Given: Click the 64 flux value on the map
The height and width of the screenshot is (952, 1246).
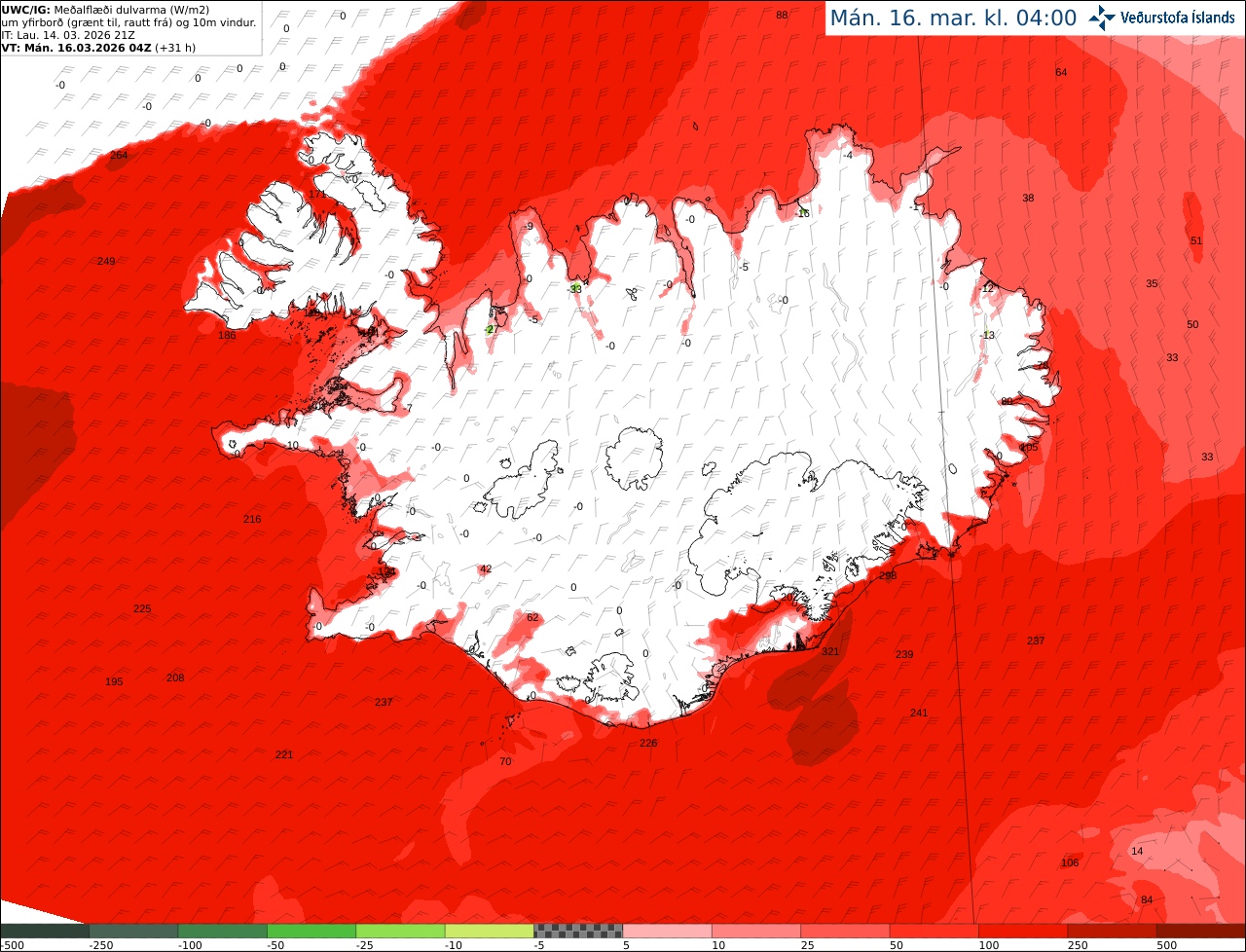Looking at the screenshot, I should coord(1061,73).
